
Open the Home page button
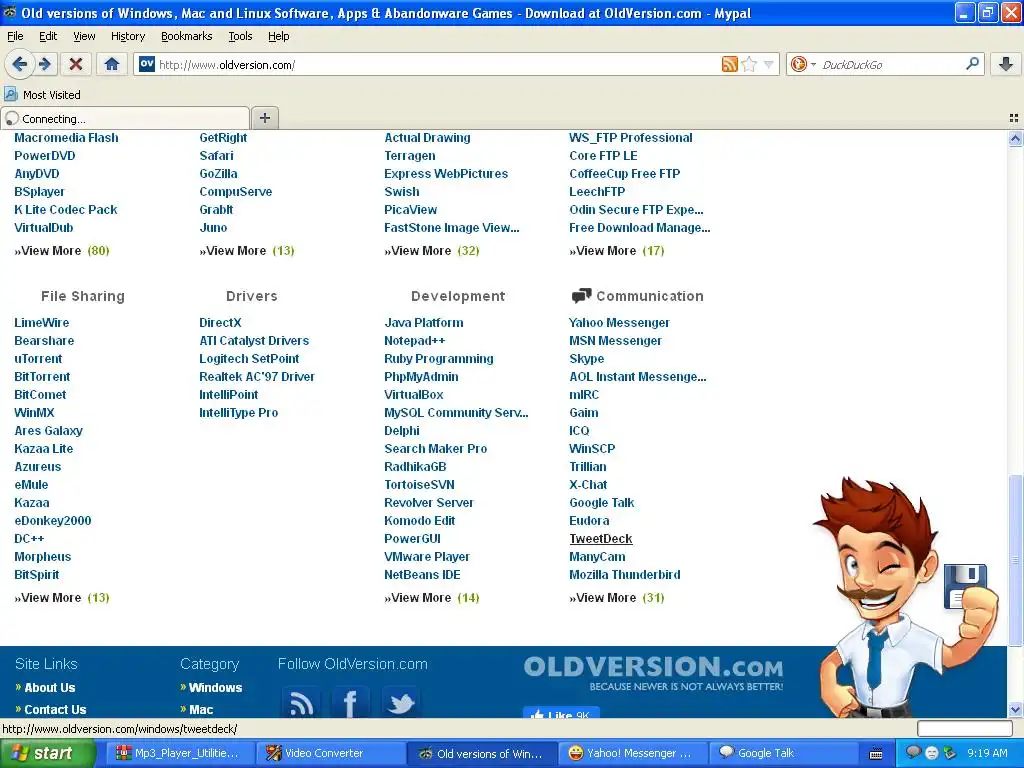tap(112, 64)
